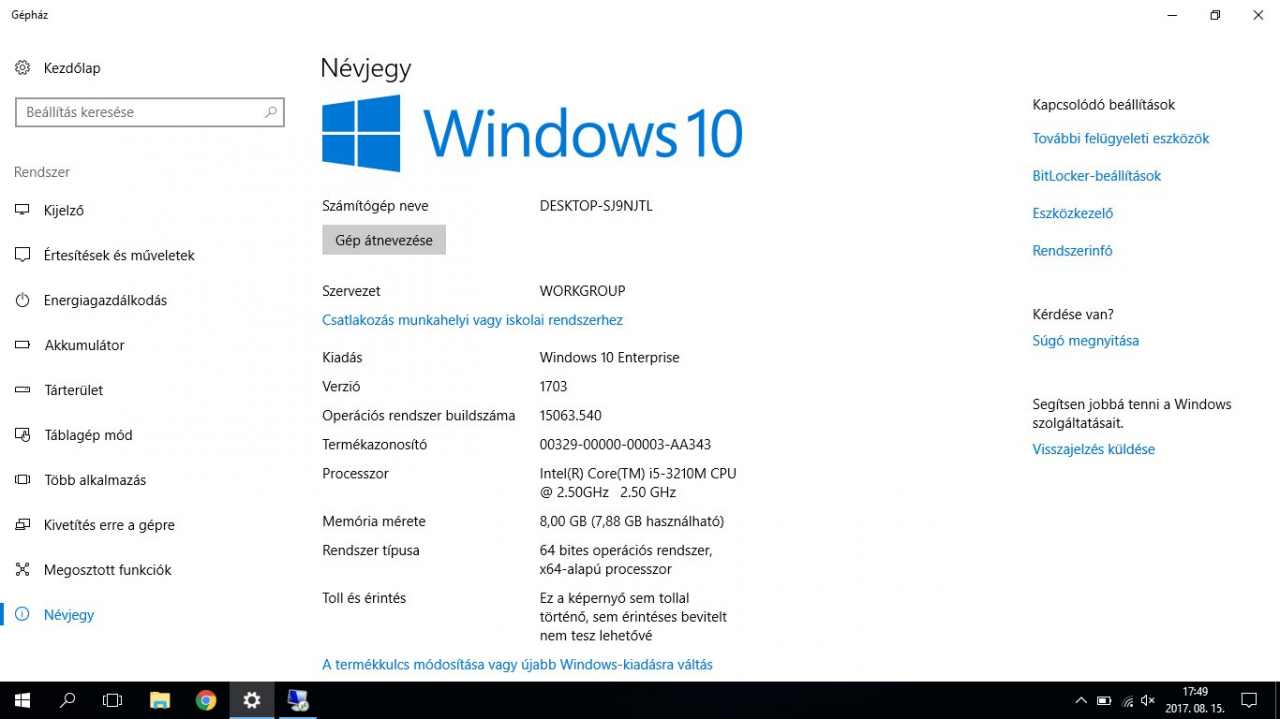Click the search magnifier in Beállítás keresése
Screen dimensions: 1280x719
click(270, 112)
